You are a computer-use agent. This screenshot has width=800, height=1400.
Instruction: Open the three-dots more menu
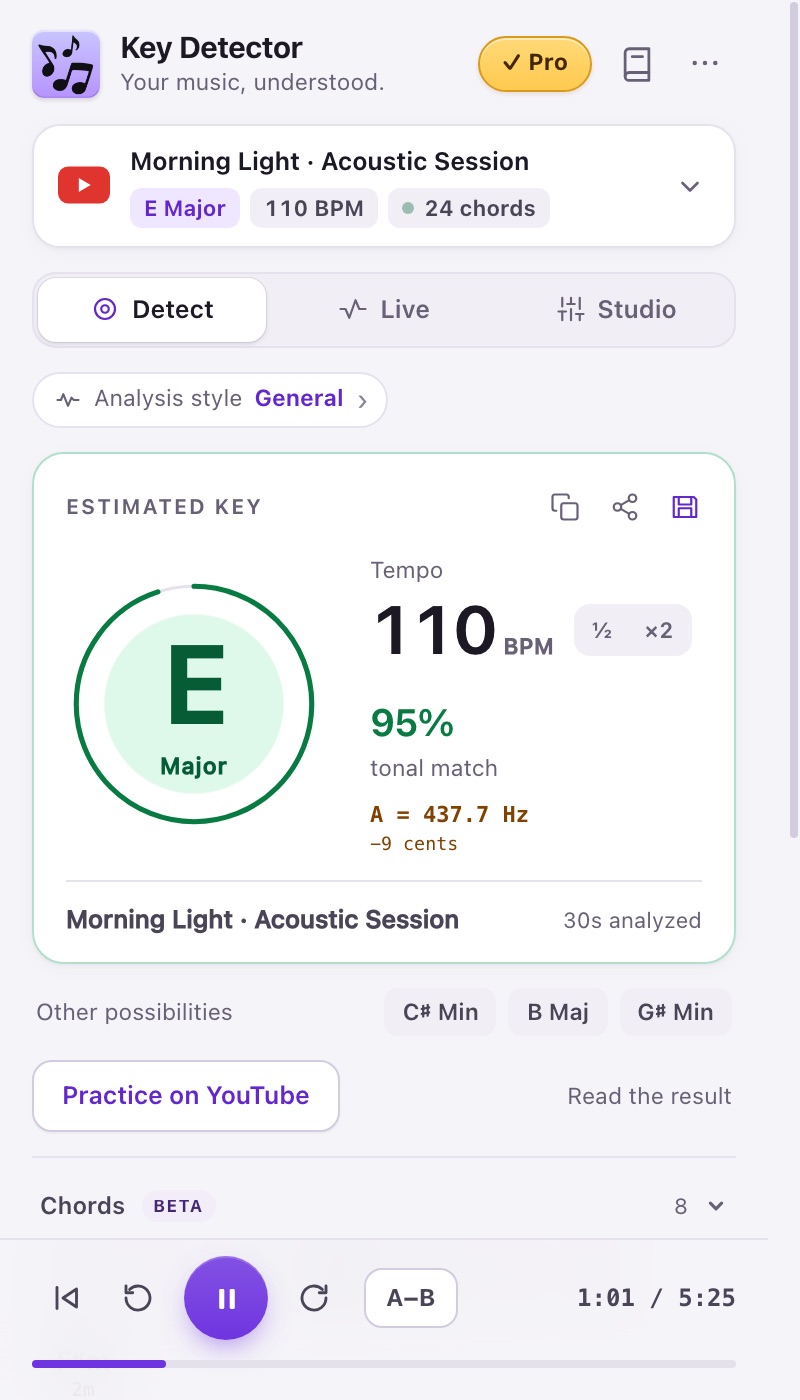705,64
